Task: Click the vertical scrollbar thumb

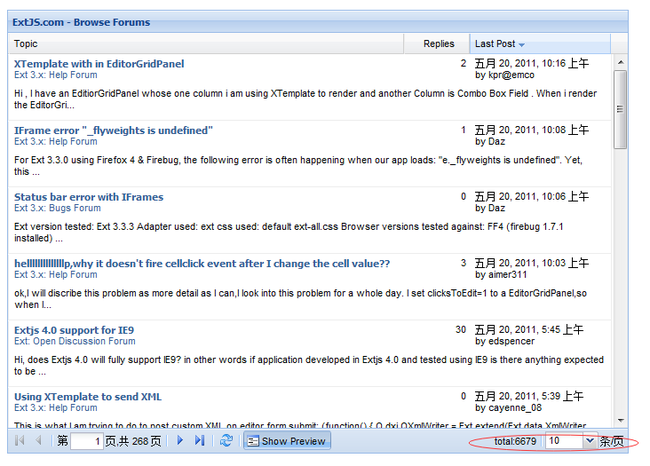Action: pyautogui.click(x=620, y=109)
